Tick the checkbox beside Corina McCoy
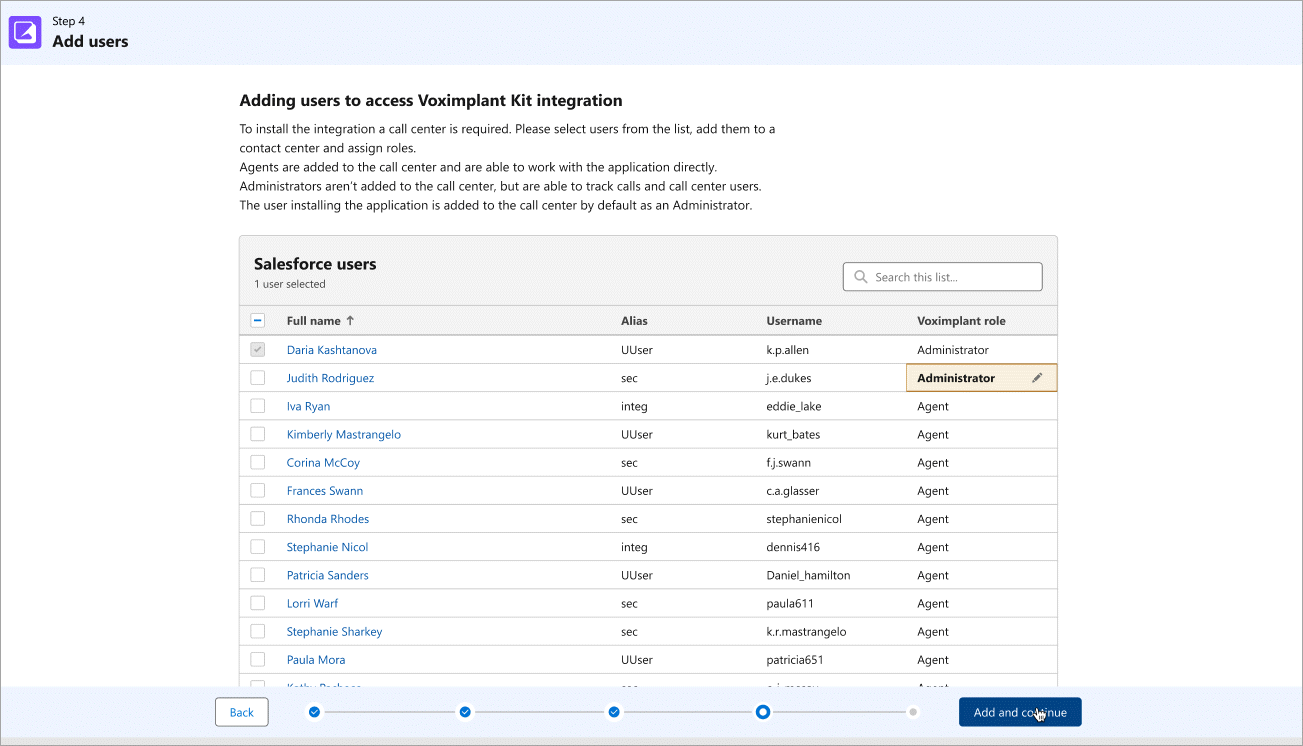 (258, 463)
